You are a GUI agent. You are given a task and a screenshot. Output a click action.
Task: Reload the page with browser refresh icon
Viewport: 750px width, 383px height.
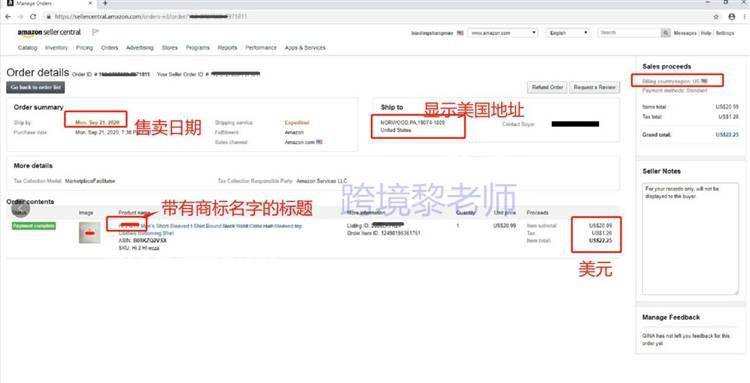(x=33, y=17)
